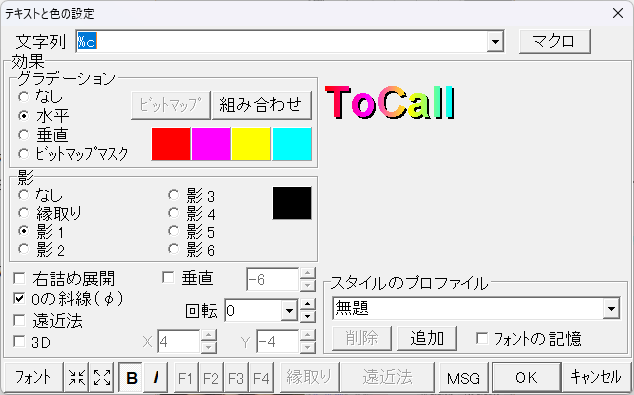Click the MSG button
Image resolution: width=634 pixels, height=395 pixels.
[x=464, y=378]
